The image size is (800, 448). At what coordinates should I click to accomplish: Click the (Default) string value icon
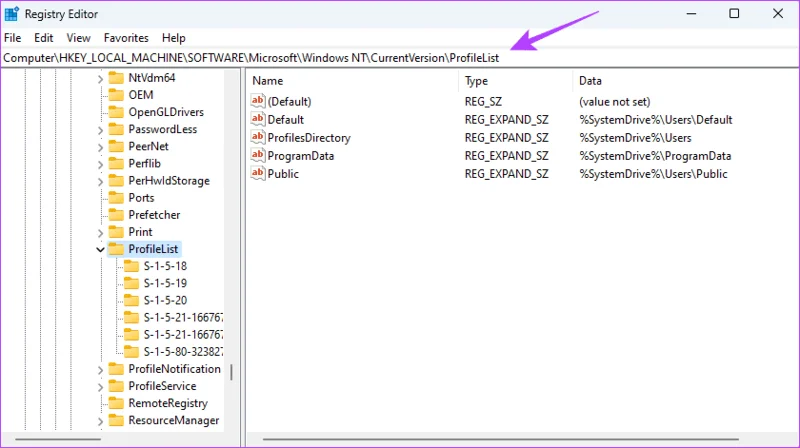pos(258,101)
